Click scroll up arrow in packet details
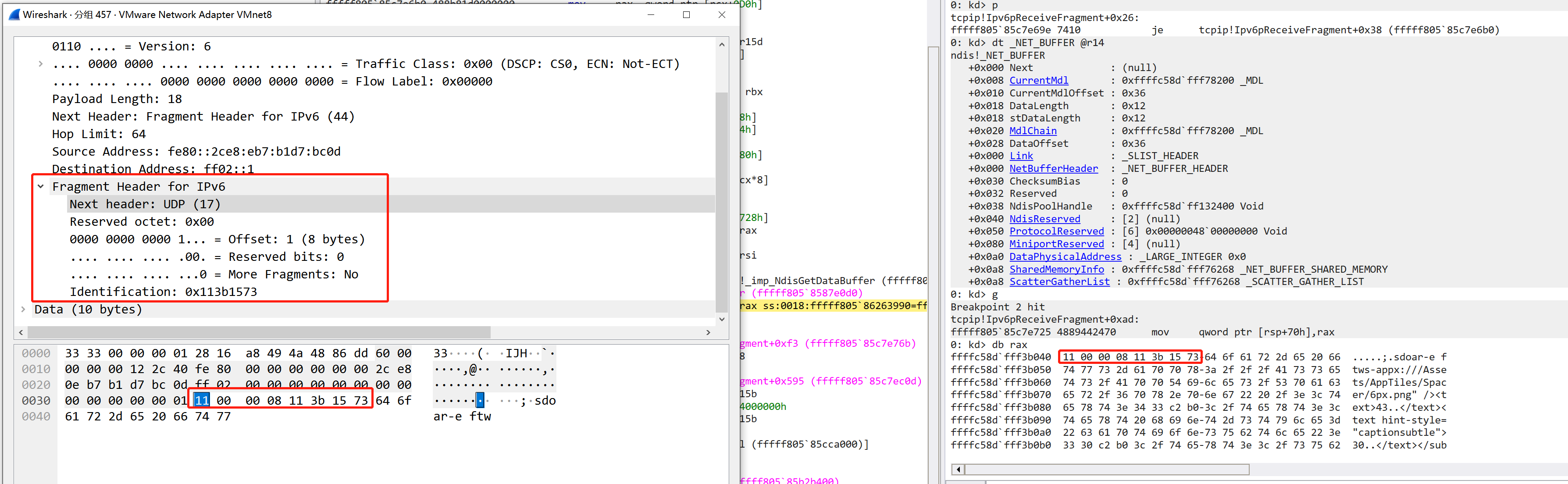The height and width of the screenshot is (484, 1568). point(722,44)
